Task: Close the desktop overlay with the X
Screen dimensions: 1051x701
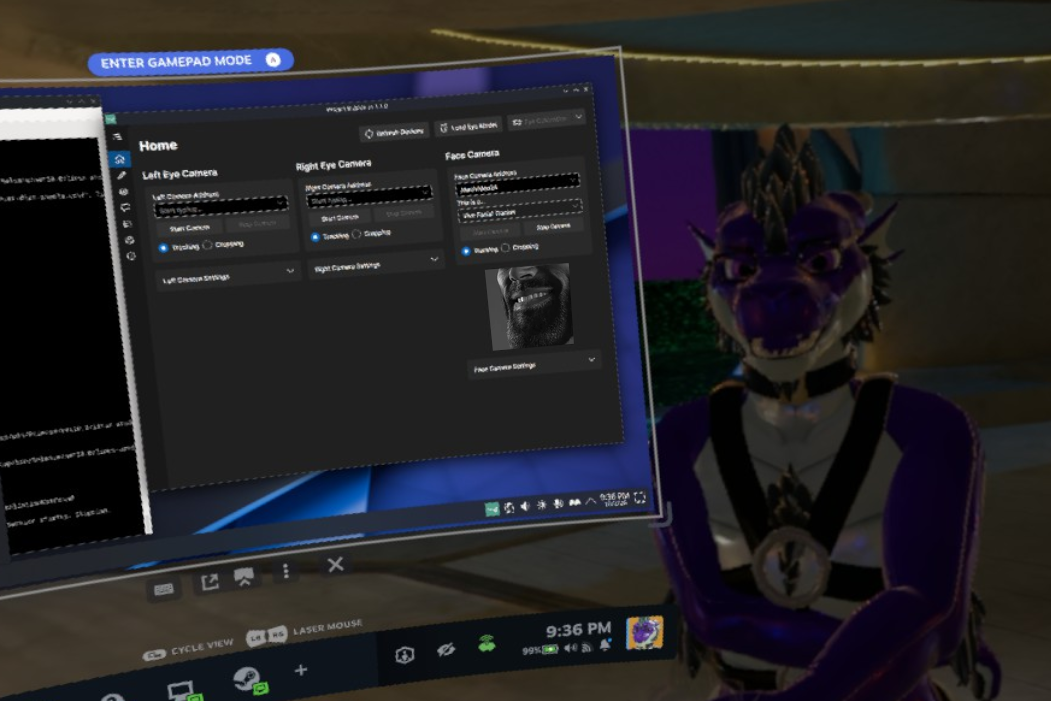Action: (336, 564)
